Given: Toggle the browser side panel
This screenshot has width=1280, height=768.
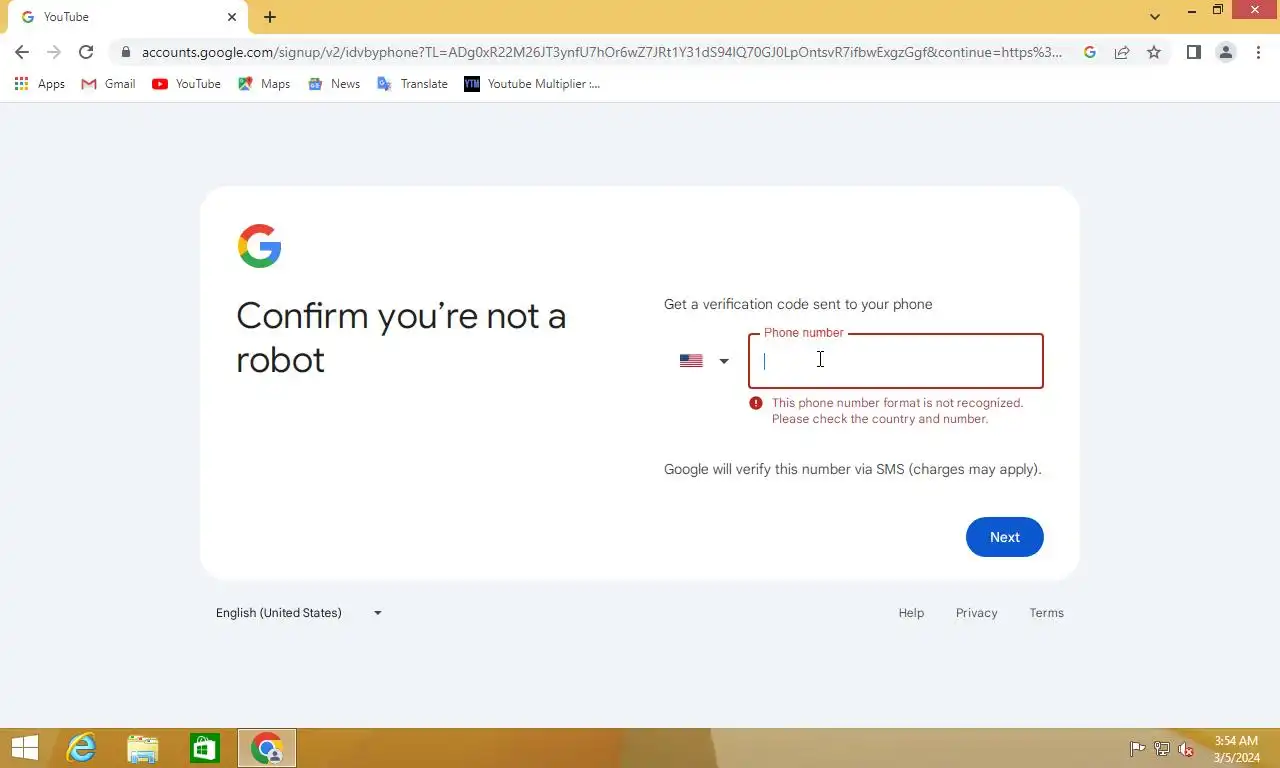Looking at the screenshot, I should tap(1193, 52).
